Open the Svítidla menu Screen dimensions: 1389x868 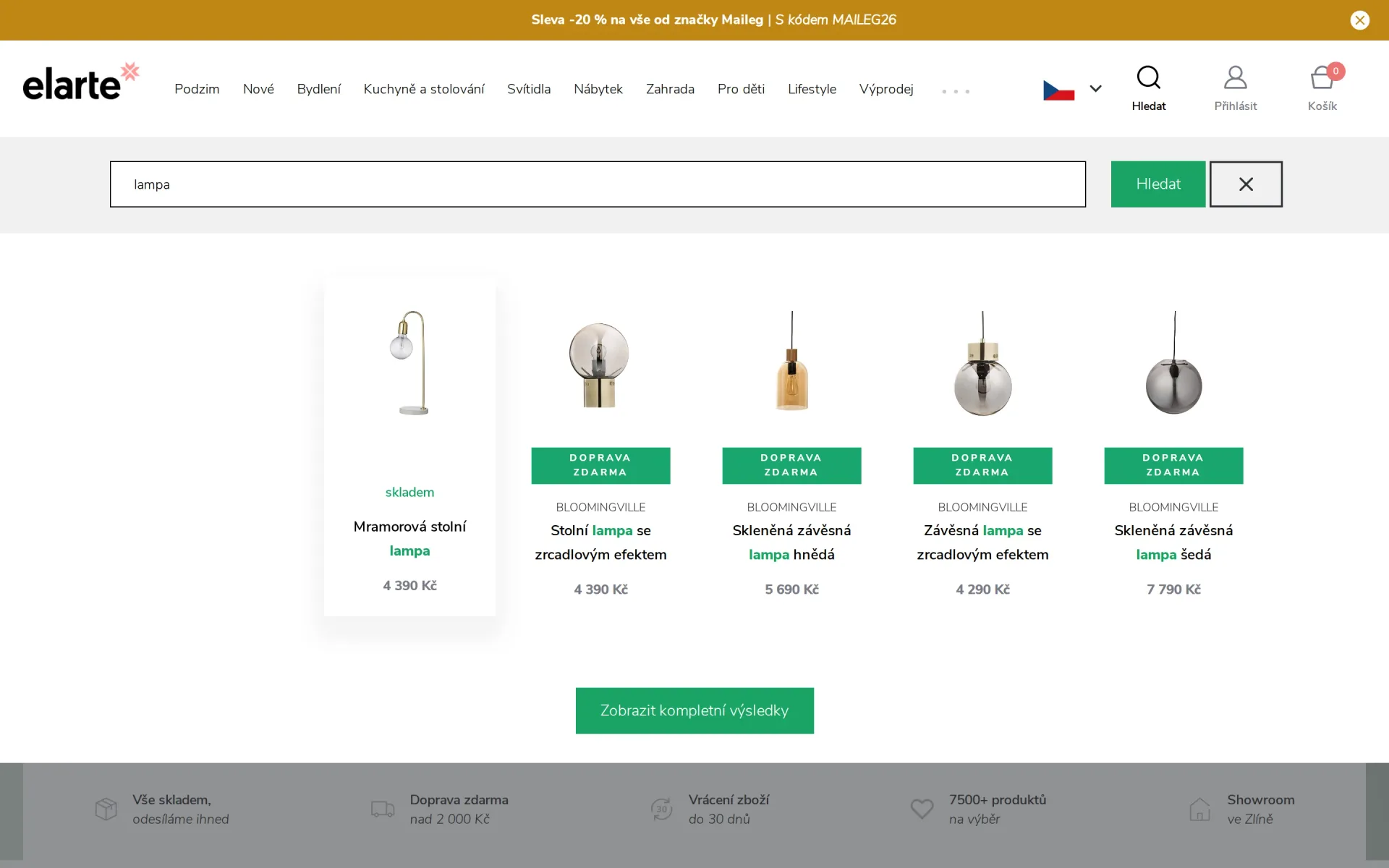click(529, 89)
